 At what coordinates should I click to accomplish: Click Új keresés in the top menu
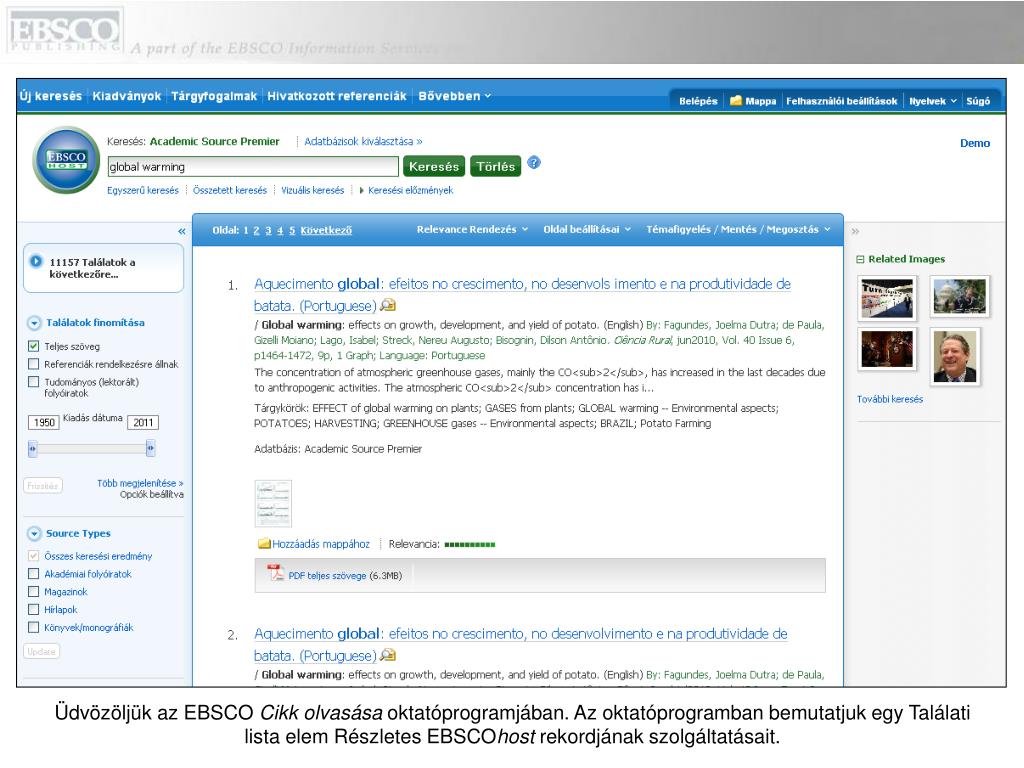[51, 96]
